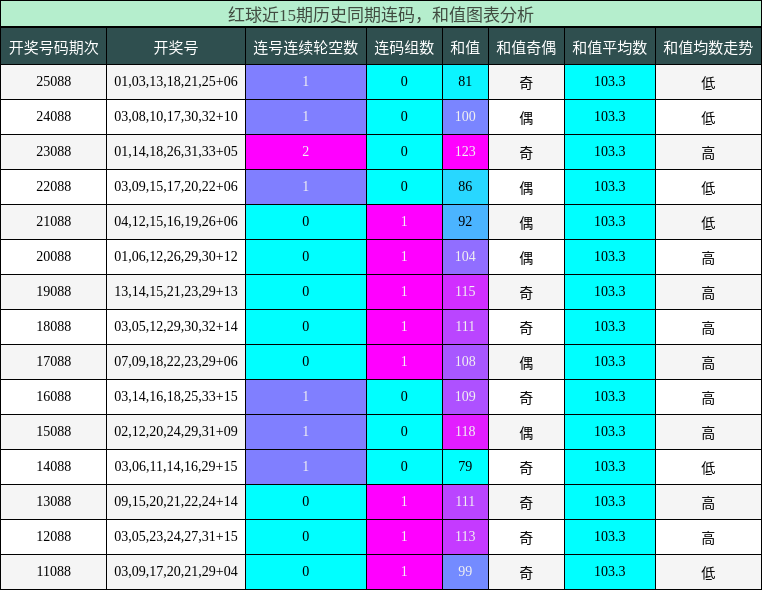Click period number 25088

click(x=53, y=82)
